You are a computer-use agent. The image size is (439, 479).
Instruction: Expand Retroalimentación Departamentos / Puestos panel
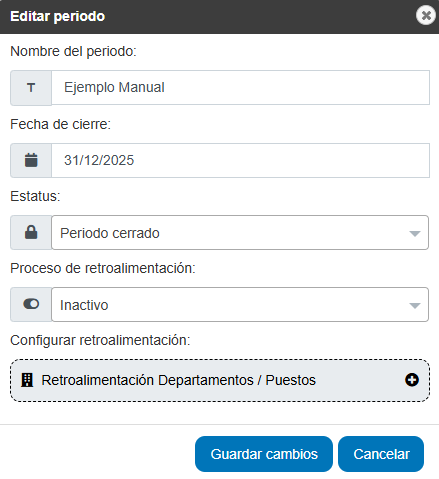(220, 380)
